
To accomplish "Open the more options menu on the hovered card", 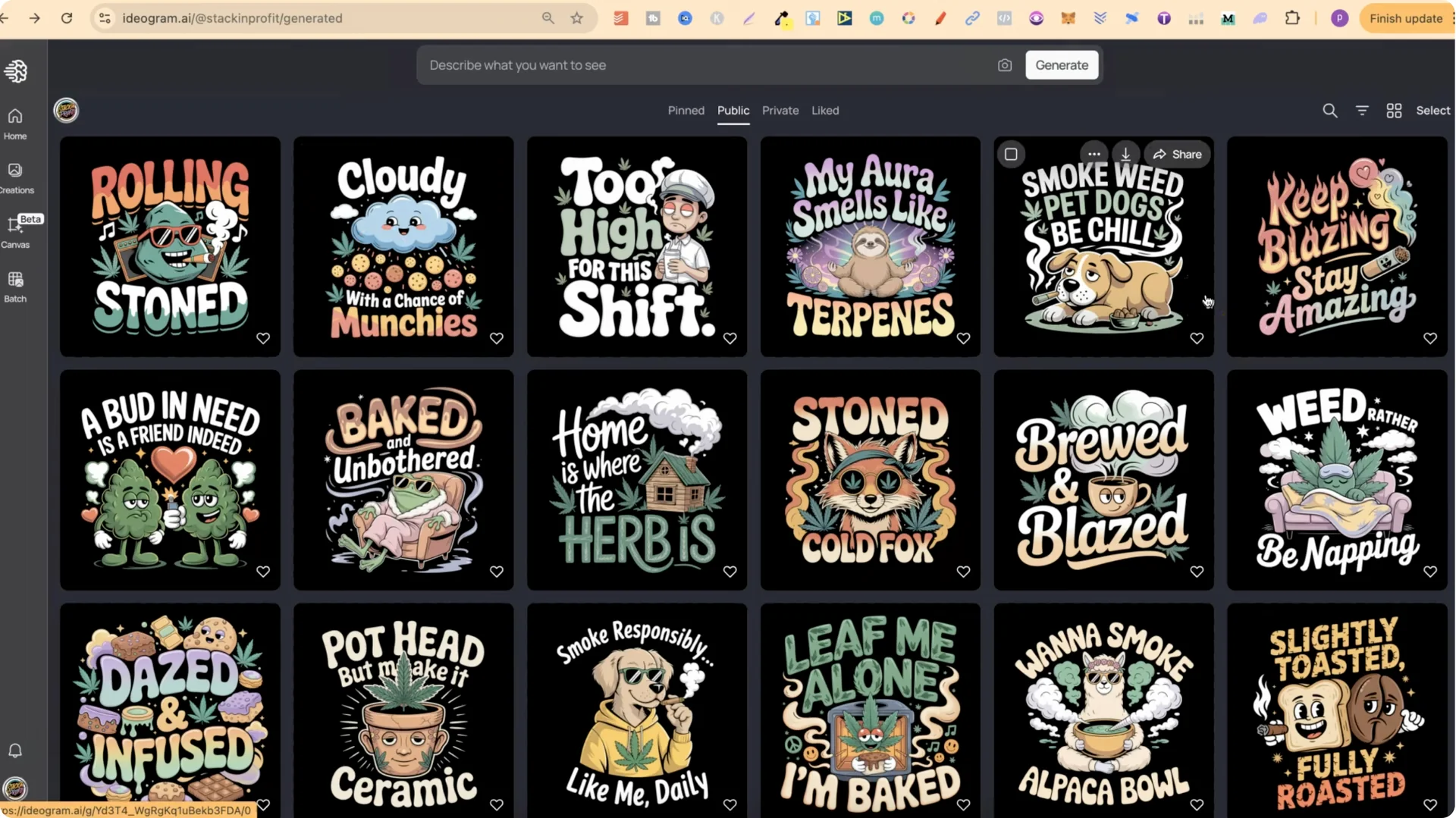I will (x=1094, y=154).
